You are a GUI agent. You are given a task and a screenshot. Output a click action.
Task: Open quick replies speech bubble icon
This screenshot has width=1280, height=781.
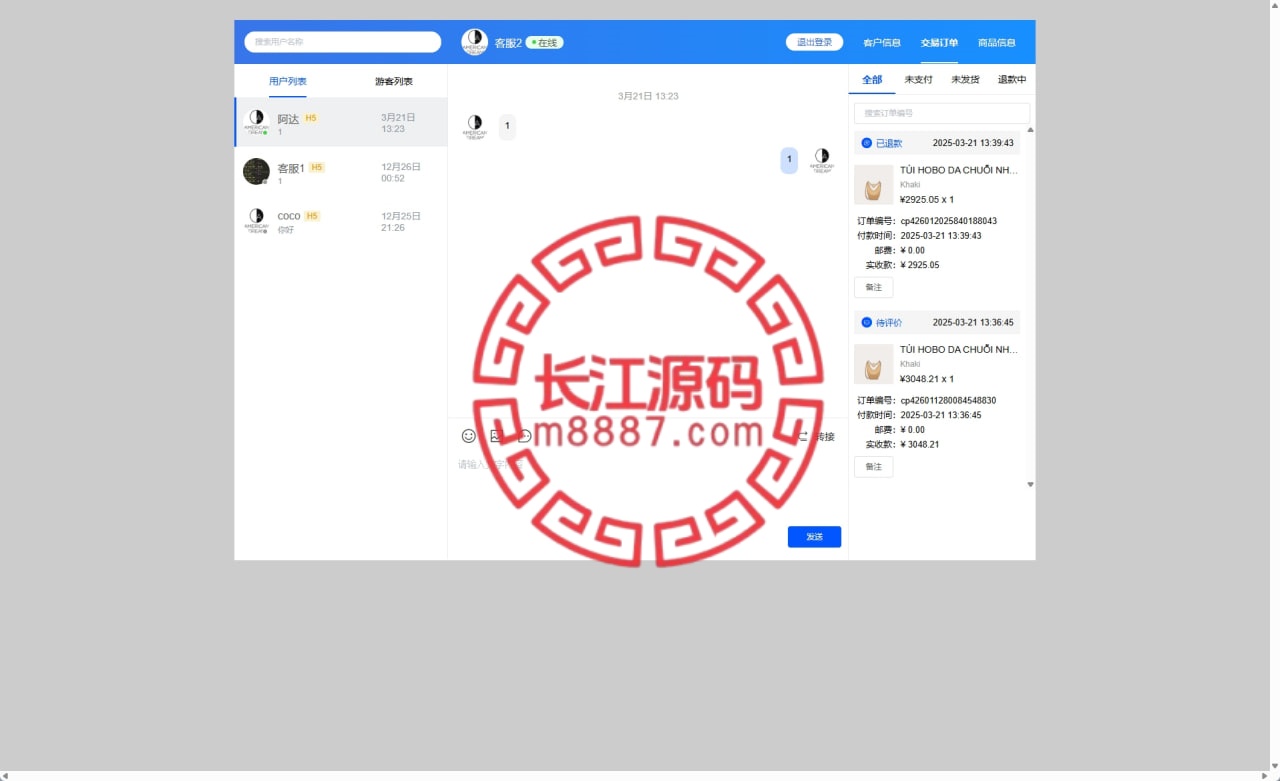pyautogui.click(x=524, y=436)
